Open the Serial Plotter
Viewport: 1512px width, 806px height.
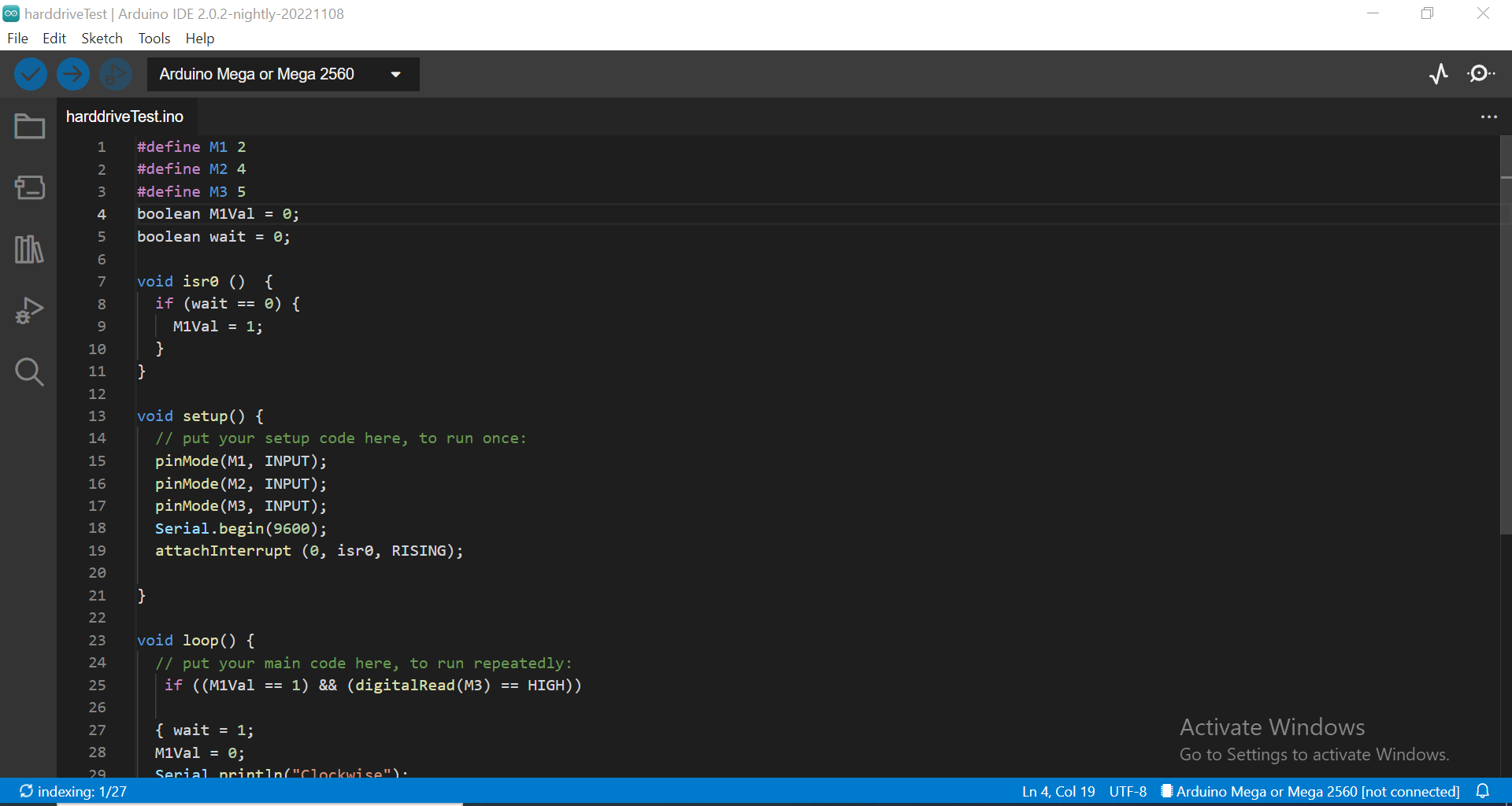coord(1439,74)
